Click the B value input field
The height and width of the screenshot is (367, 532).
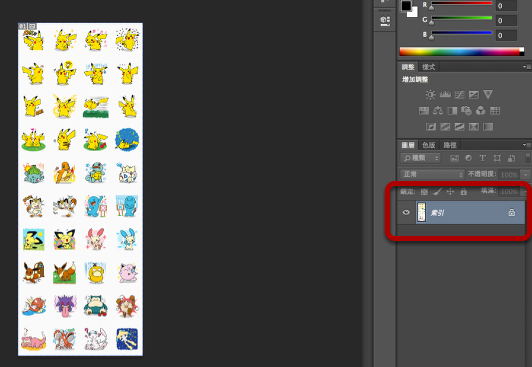coord(507,35)
